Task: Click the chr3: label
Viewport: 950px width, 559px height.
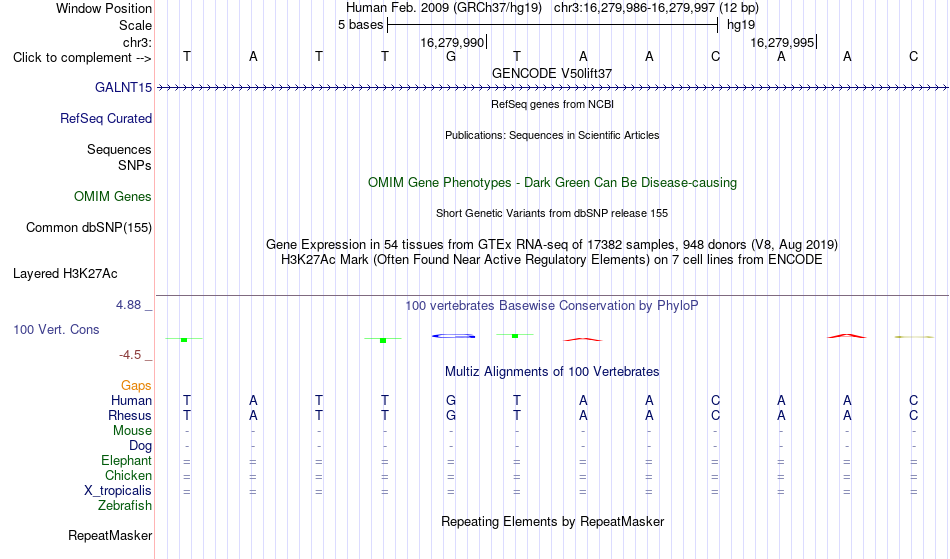Action: 137,42
